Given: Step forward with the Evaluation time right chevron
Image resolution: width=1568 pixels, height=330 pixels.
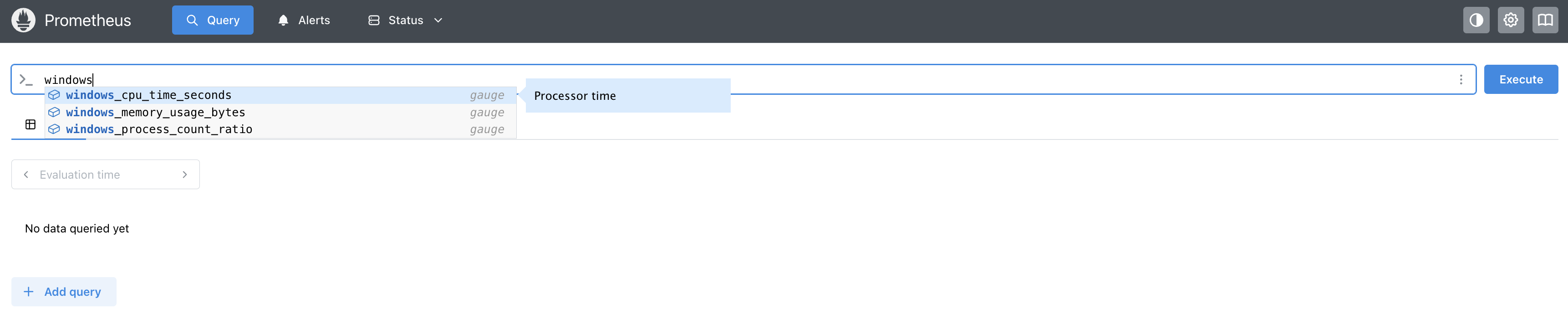Looking at the screenshot, I should click(x=185, y=174).
